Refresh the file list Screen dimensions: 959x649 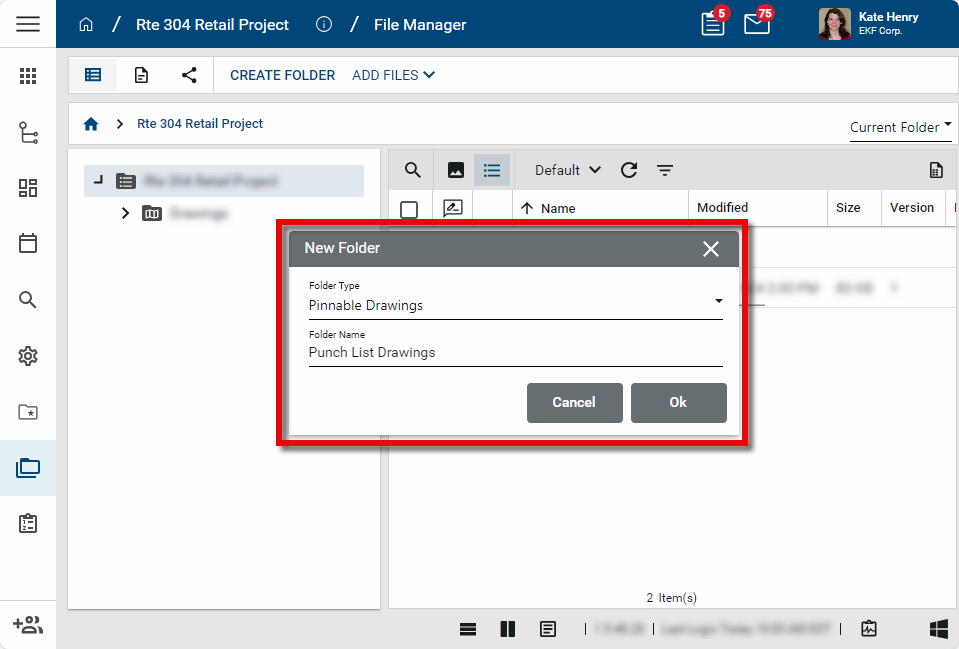coord(629,170)
